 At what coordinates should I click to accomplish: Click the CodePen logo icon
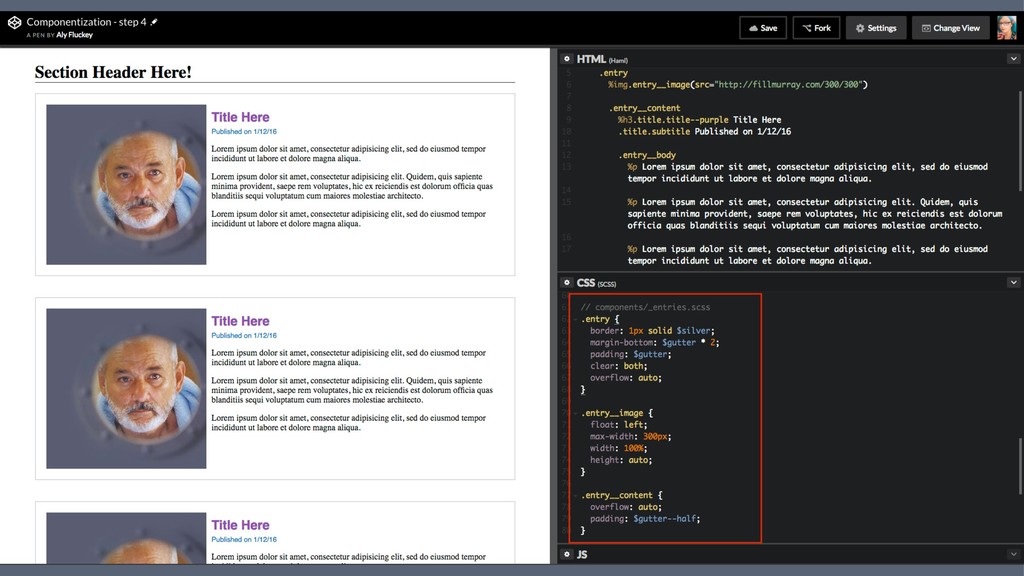14,23
